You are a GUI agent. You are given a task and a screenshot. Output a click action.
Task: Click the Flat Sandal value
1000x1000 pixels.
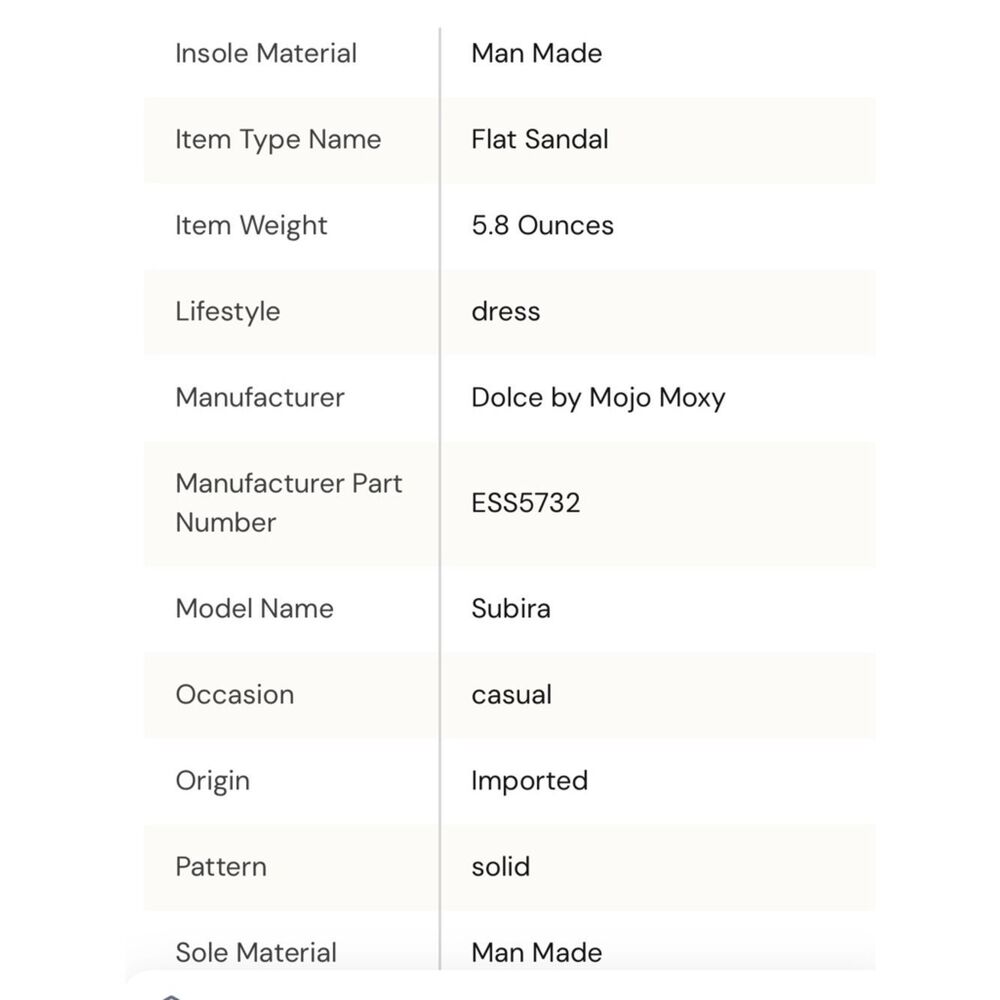tap(540, 140)
